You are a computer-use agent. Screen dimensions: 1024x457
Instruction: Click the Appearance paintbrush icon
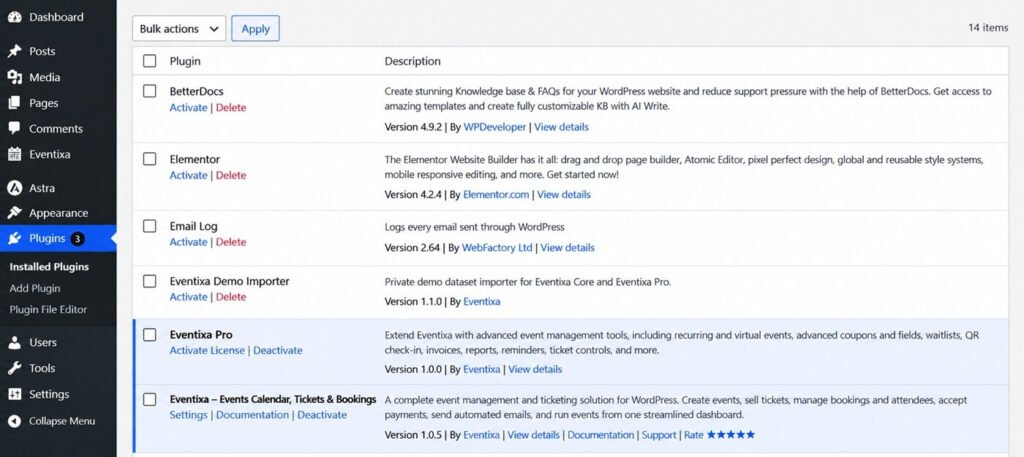pyautogui.click(x=14, y=213)
